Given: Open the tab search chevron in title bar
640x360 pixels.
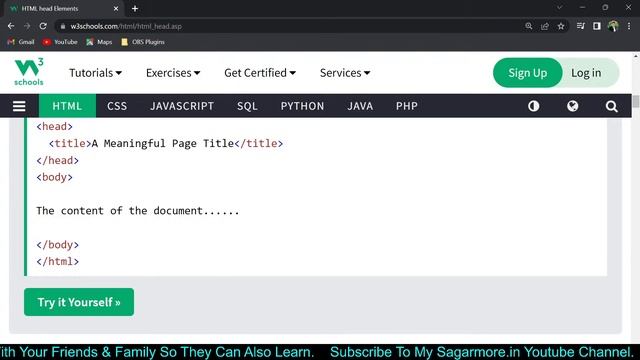Looking at the screenshot, I should (560, 7).
